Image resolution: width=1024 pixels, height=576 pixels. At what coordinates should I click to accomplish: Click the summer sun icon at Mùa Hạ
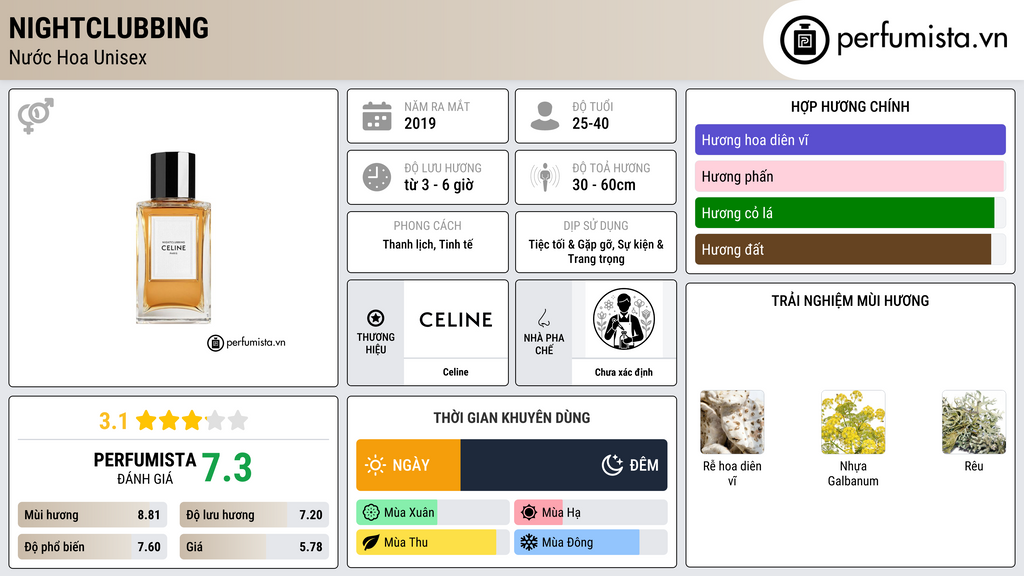(529, 513)
